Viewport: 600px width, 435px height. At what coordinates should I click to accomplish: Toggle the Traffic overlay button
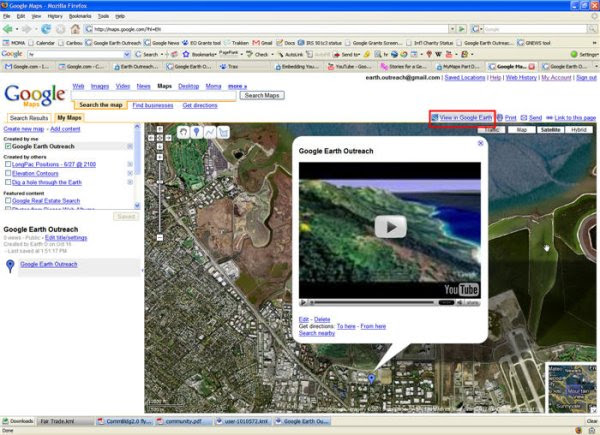pos(492,130)
